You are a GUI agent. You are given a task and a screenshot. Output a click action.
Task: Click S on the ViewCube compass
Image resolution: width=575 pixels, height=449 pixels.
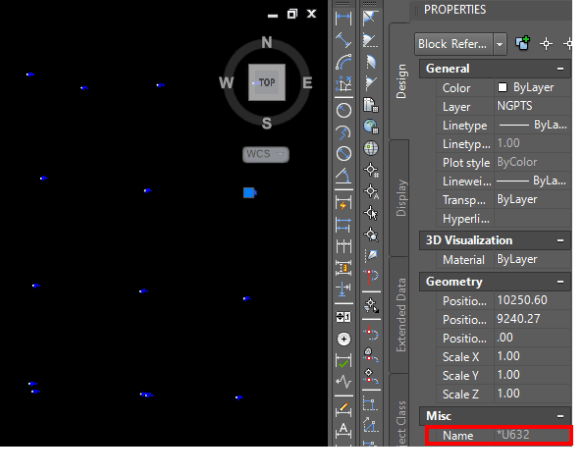tap(267, 123)
